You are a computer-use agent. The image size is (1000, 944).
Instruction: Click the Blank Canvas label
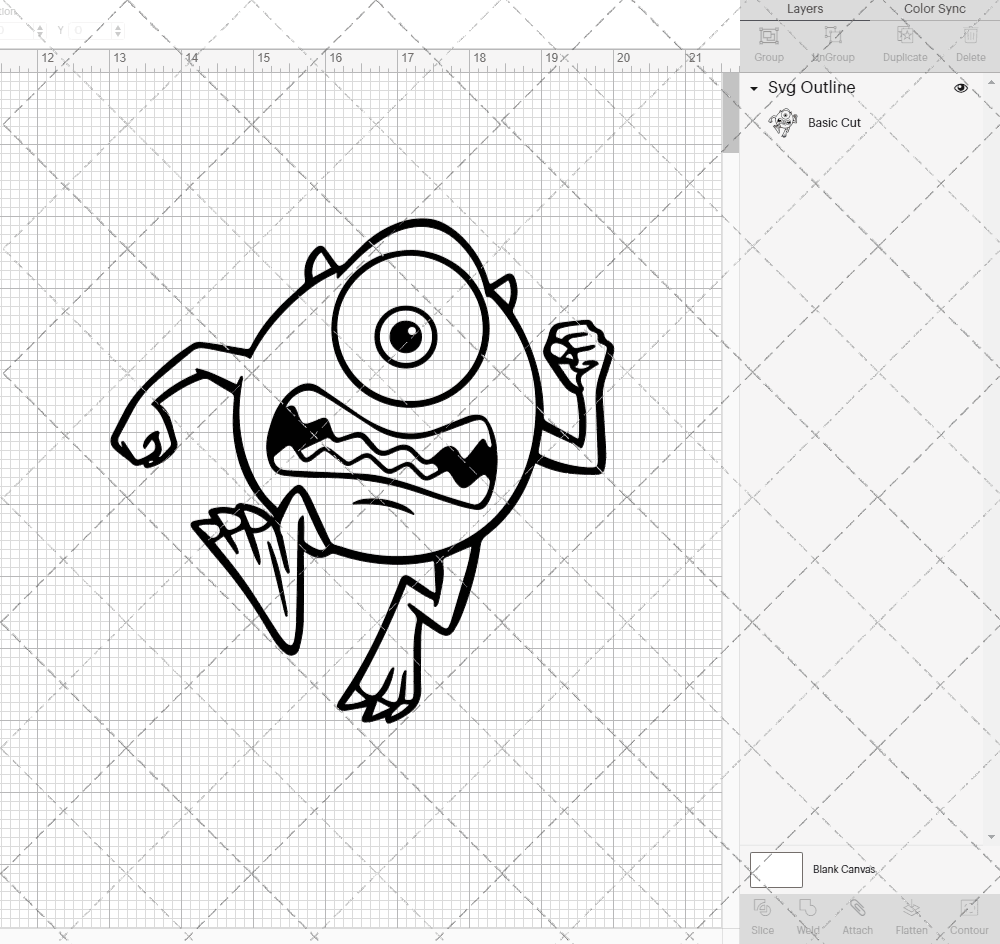[x=844, y=869]
